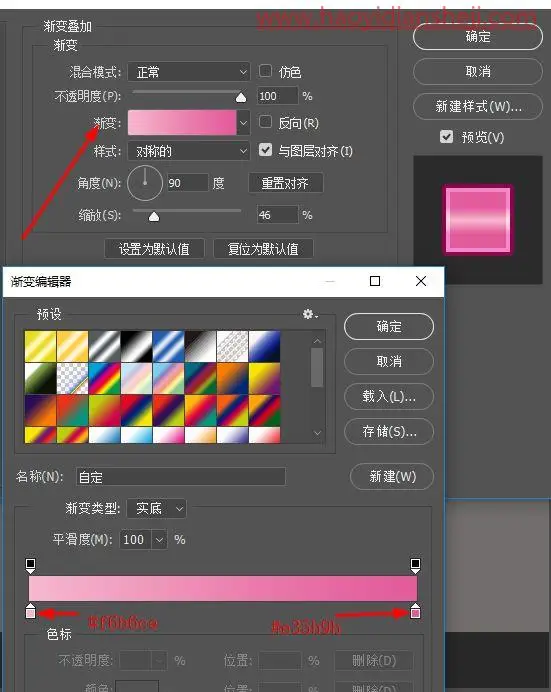Viewport: 551px width, 692px height.
Task: Choose the yellow striped gradient preset
Action: point(41,346)
